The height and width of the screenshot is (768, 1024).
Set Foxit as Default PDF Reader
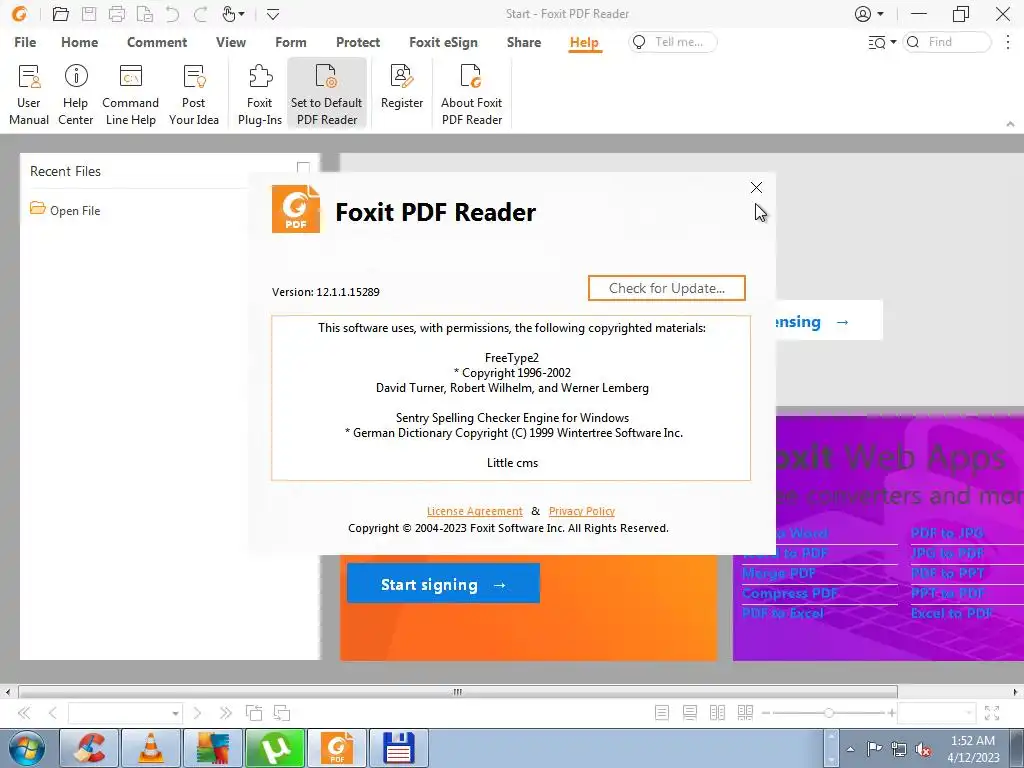click(327, 95)
